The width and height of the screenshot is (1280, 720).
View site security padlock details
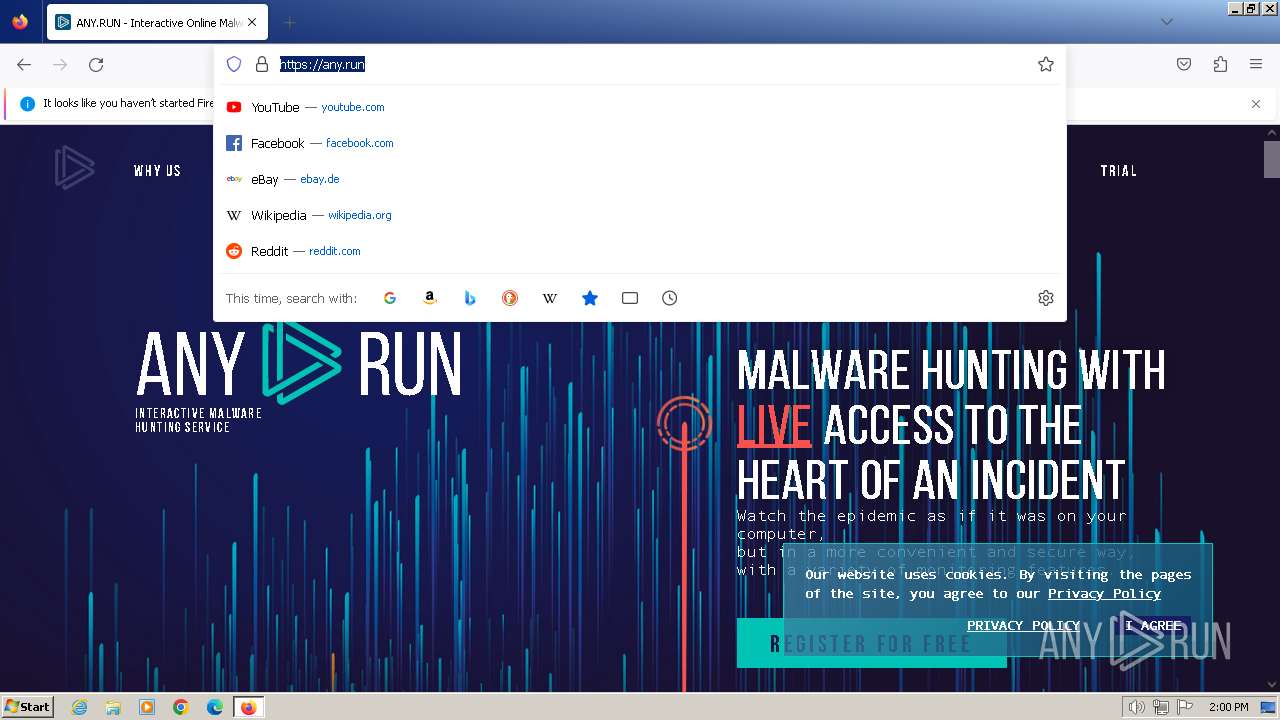(262, 64)
